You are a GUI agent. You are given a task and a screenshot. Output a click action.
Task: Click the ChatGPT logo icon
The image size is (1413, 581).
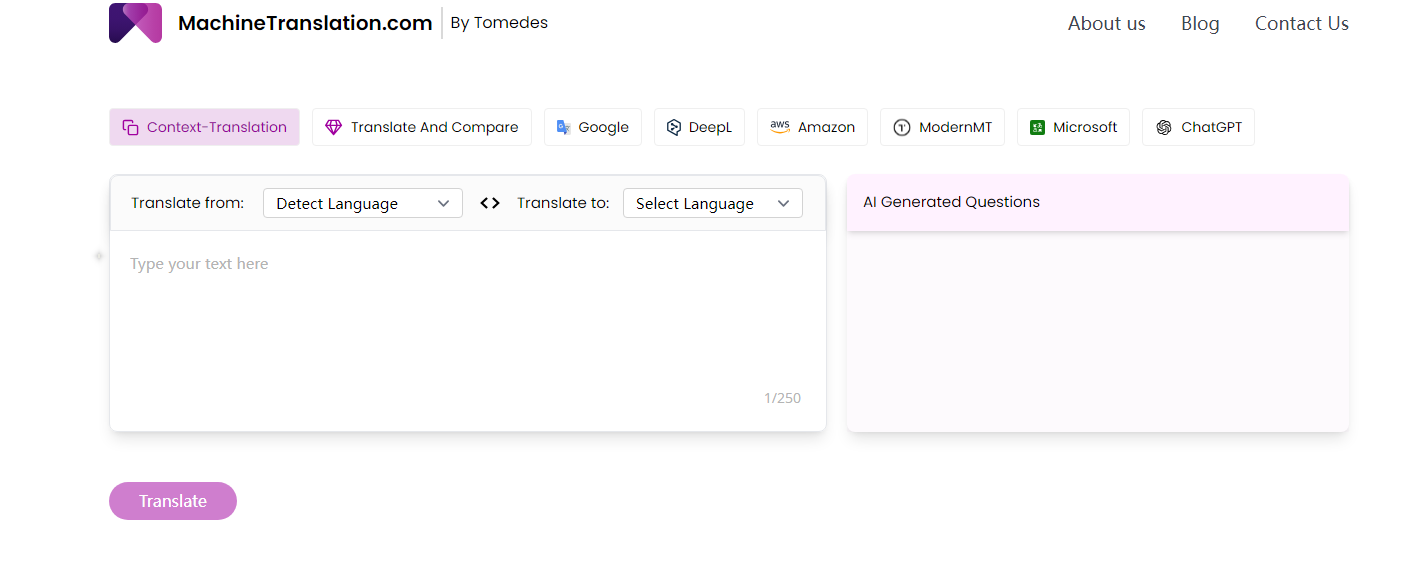click(x=1164, y=127)
